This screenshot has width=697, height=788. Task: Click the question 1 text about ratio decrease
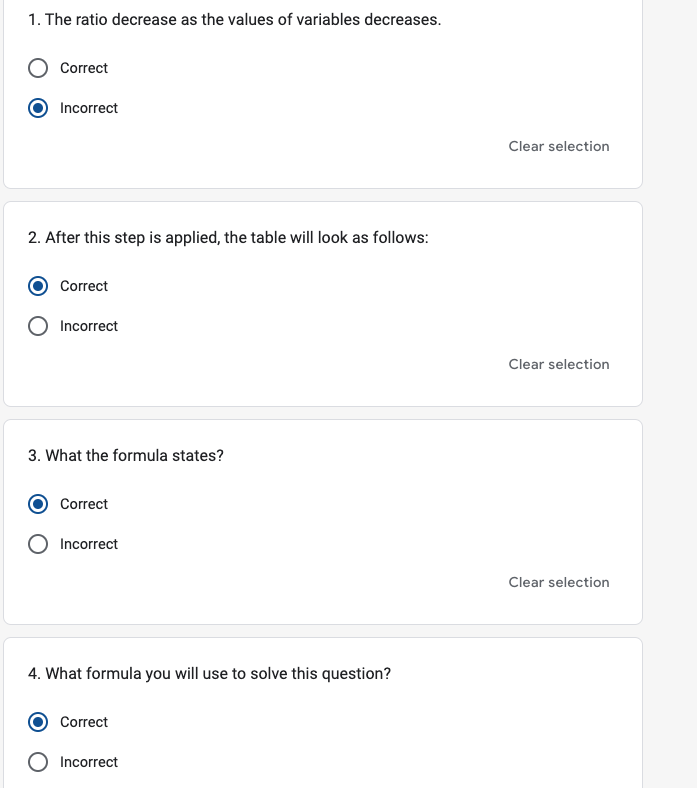234,20
